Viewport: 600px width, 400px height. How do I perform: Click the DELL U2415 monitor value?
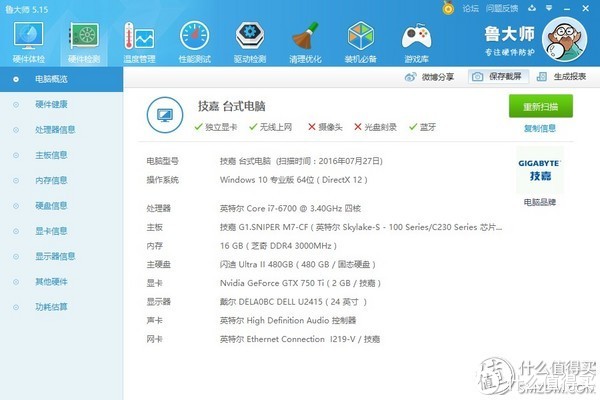[293, 302]
